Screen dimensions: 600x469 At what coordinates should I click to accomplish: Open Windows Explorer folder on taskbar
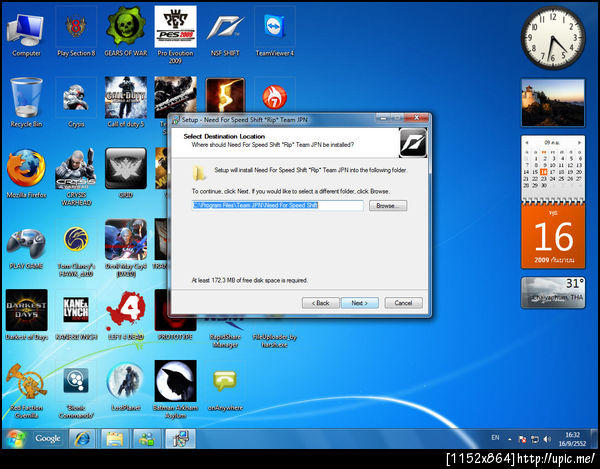pyautogui.click(x=114, y=439)
